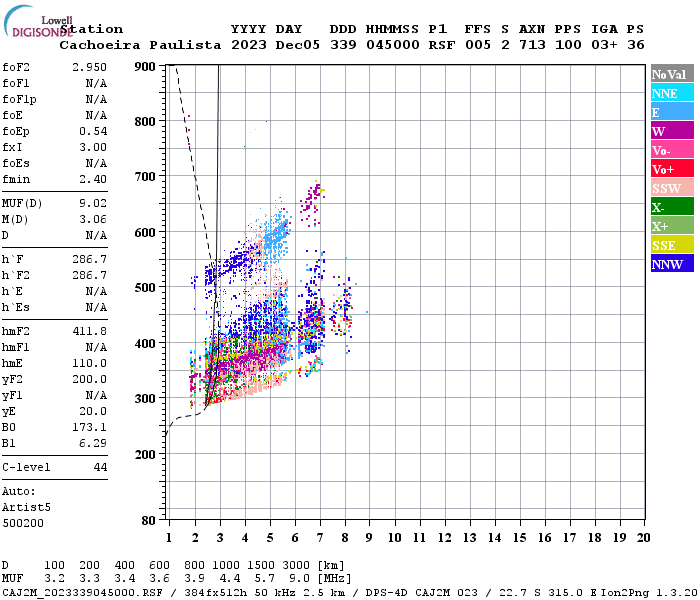Screen dimensions: 700x600
Task: Click the hmF1 N/A value
Action: click(x=96, y=347)
